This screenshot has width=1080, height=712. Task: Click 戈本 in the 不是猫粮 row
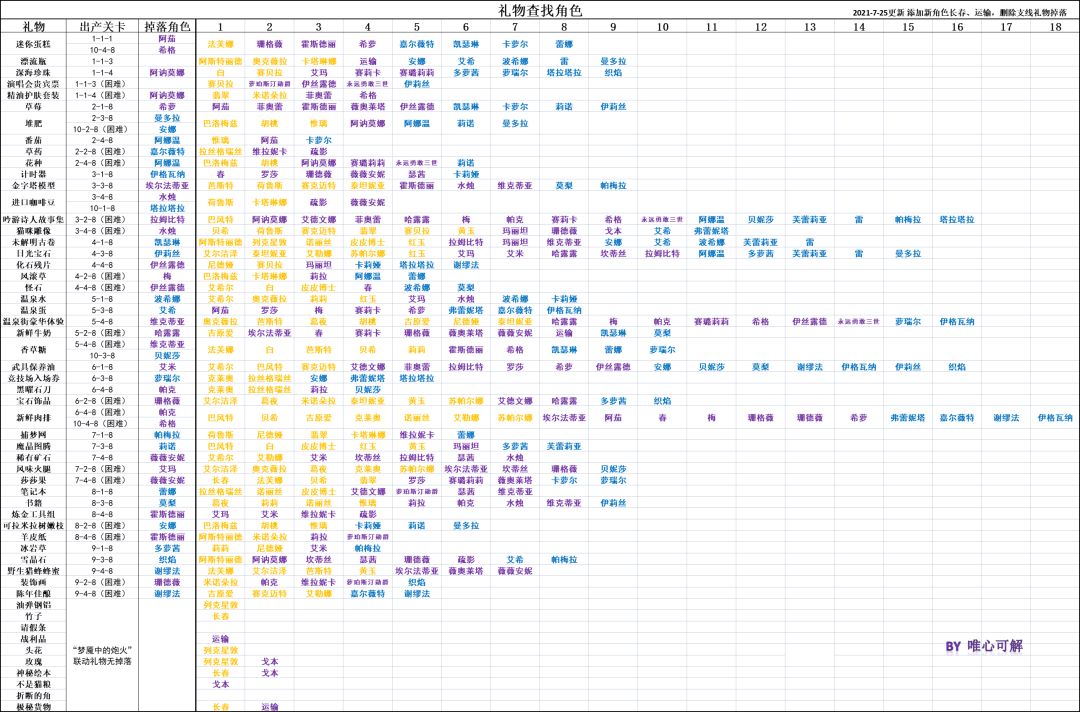[x=220, y=684]
